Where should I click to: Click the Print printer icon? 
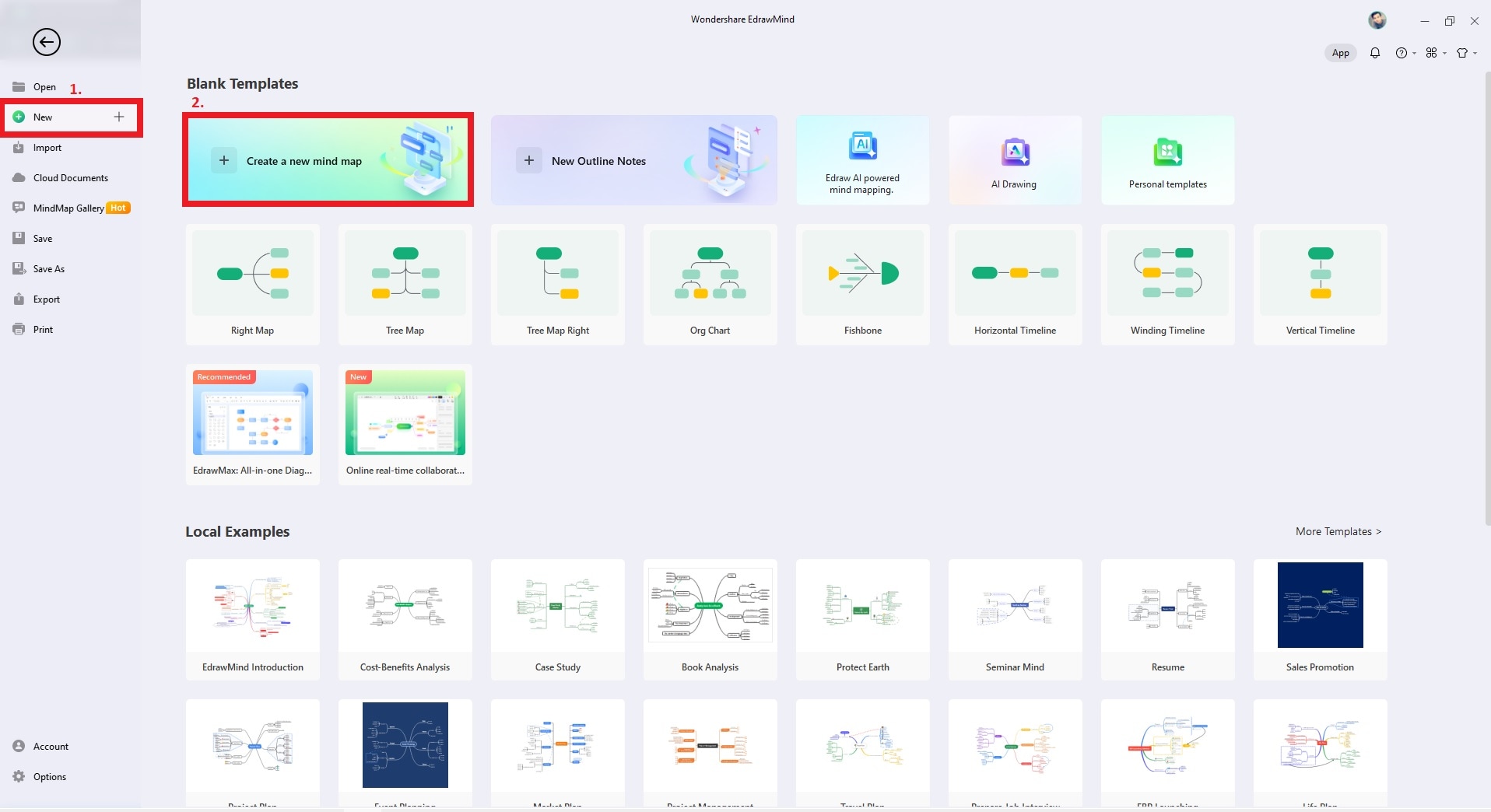19,329
